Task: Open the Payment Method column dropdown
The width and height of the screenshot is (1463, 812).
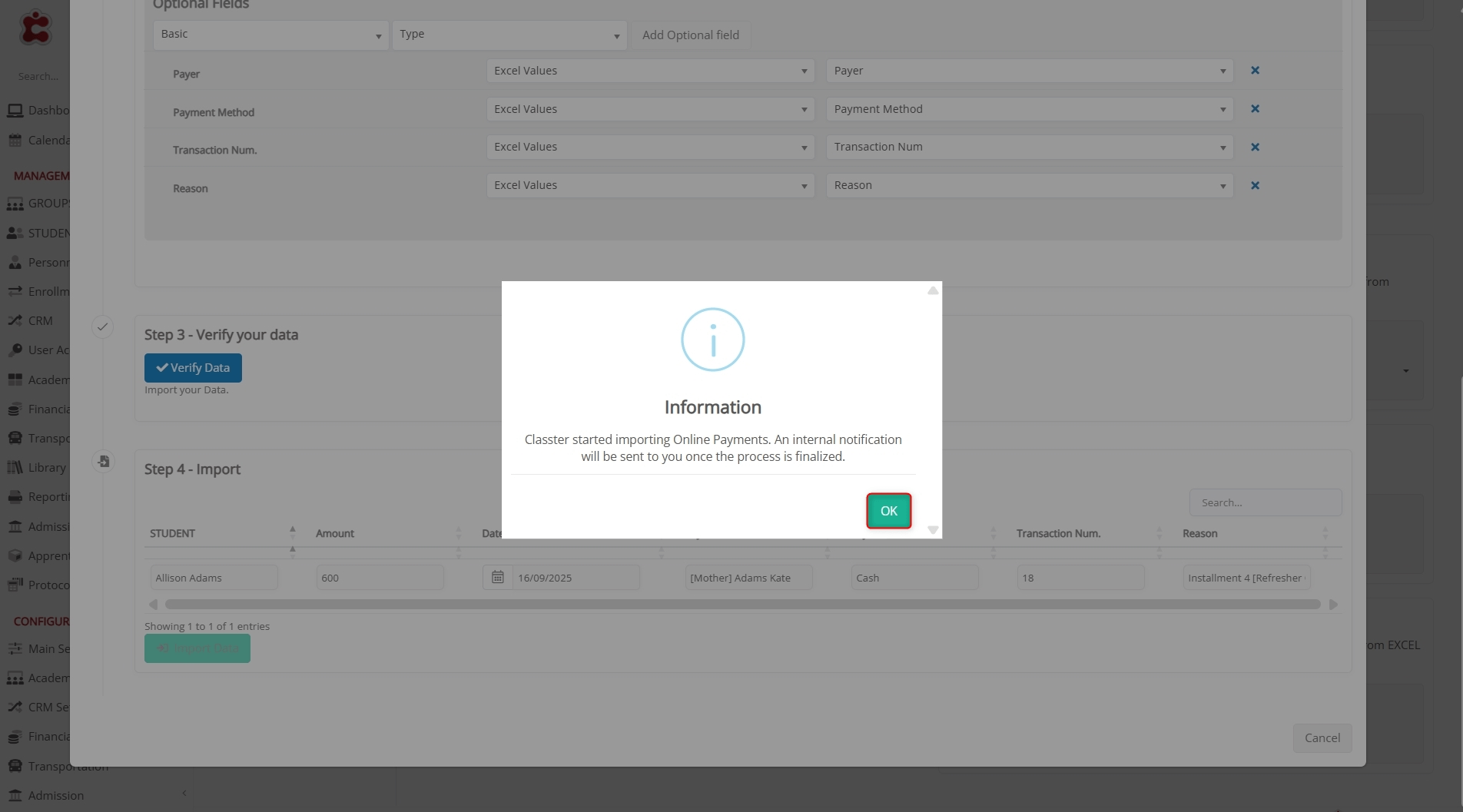Action: (x=1029, y=109)
